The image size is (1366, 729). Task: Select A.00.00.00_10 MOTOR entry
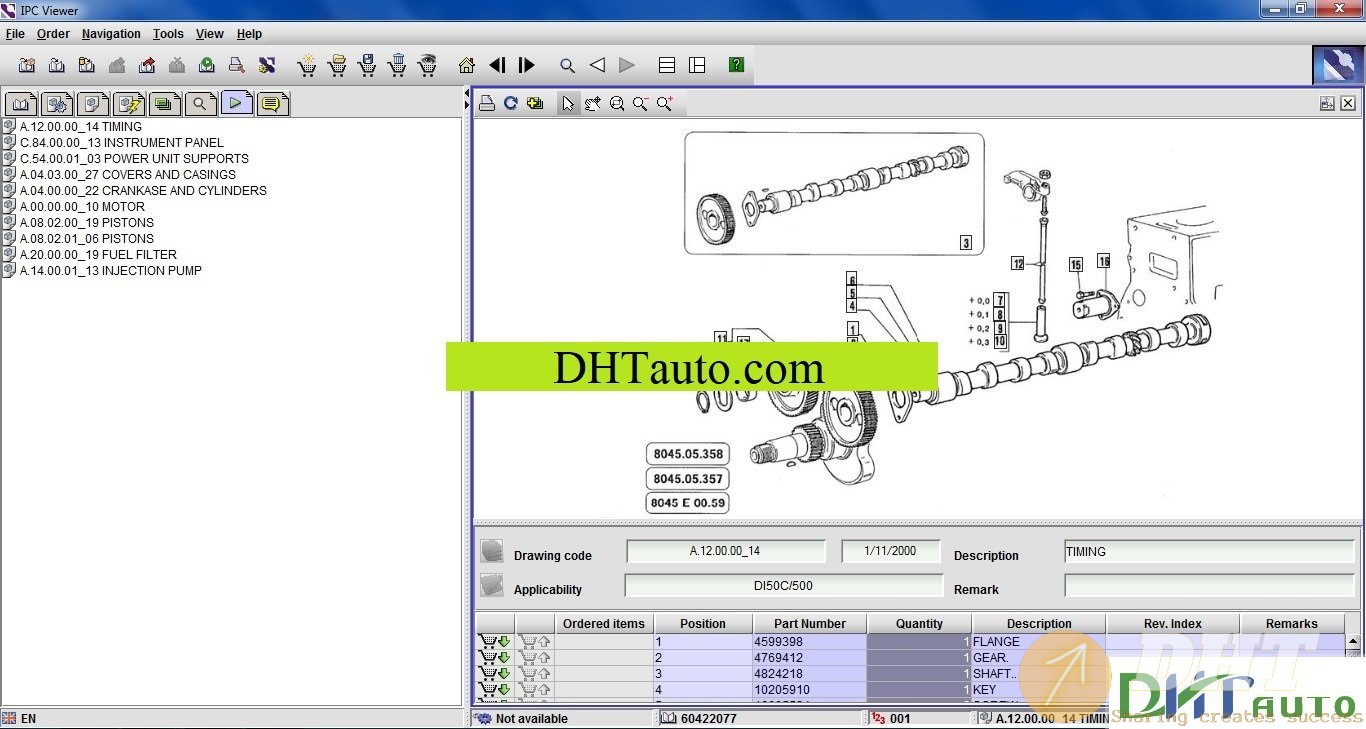coord(82,207)
